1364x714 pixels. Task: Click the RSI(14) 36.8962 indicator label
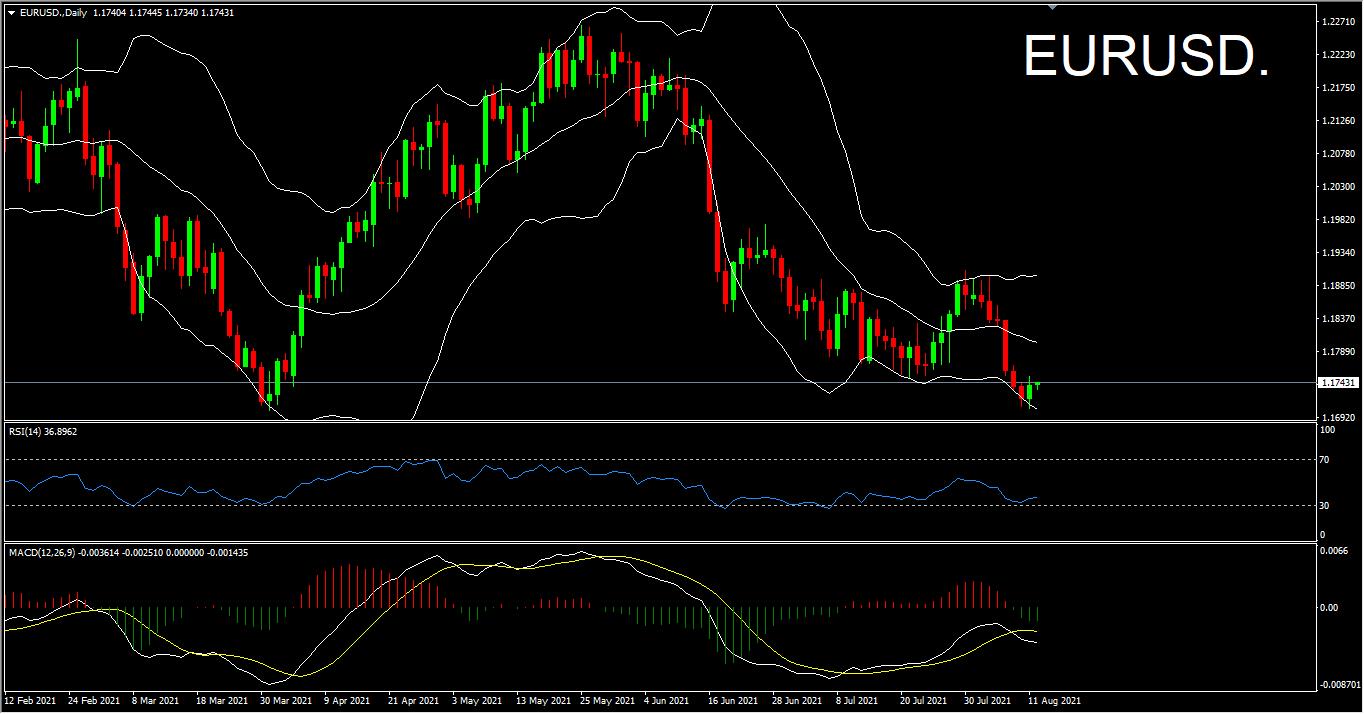tap(43, 431)
